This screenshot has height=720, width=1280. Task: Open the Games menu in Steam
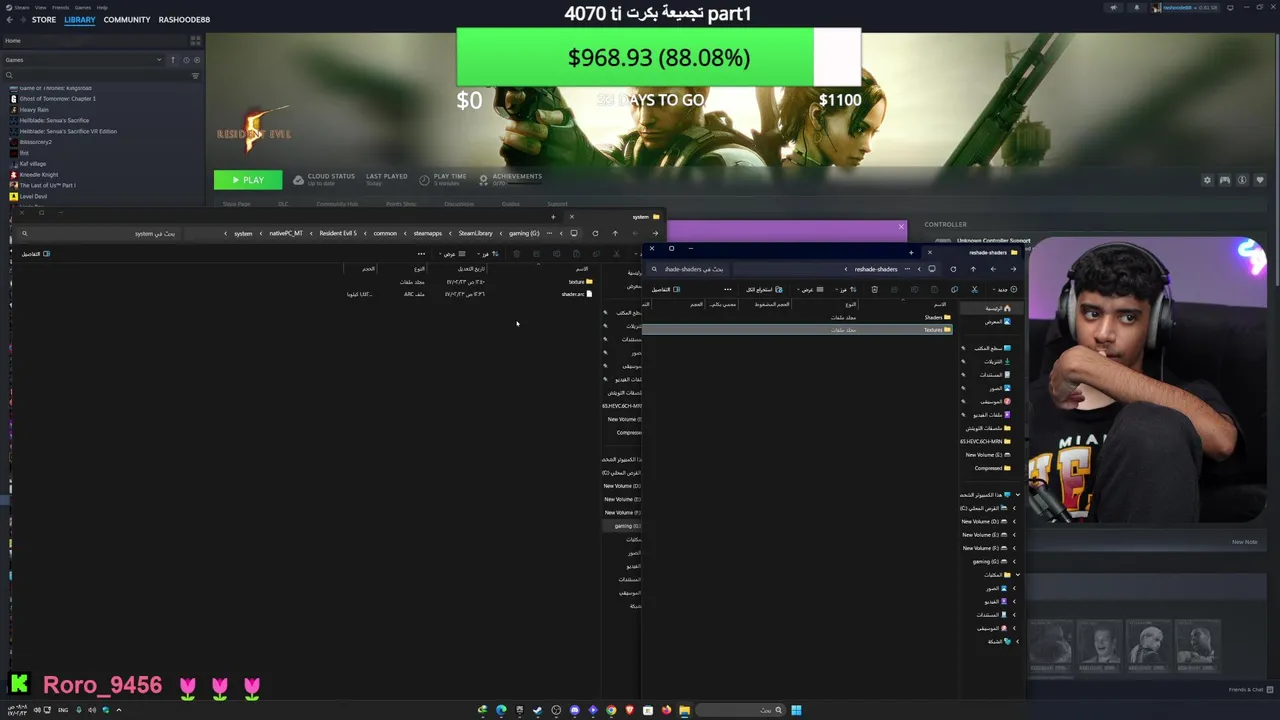[83, 7]
